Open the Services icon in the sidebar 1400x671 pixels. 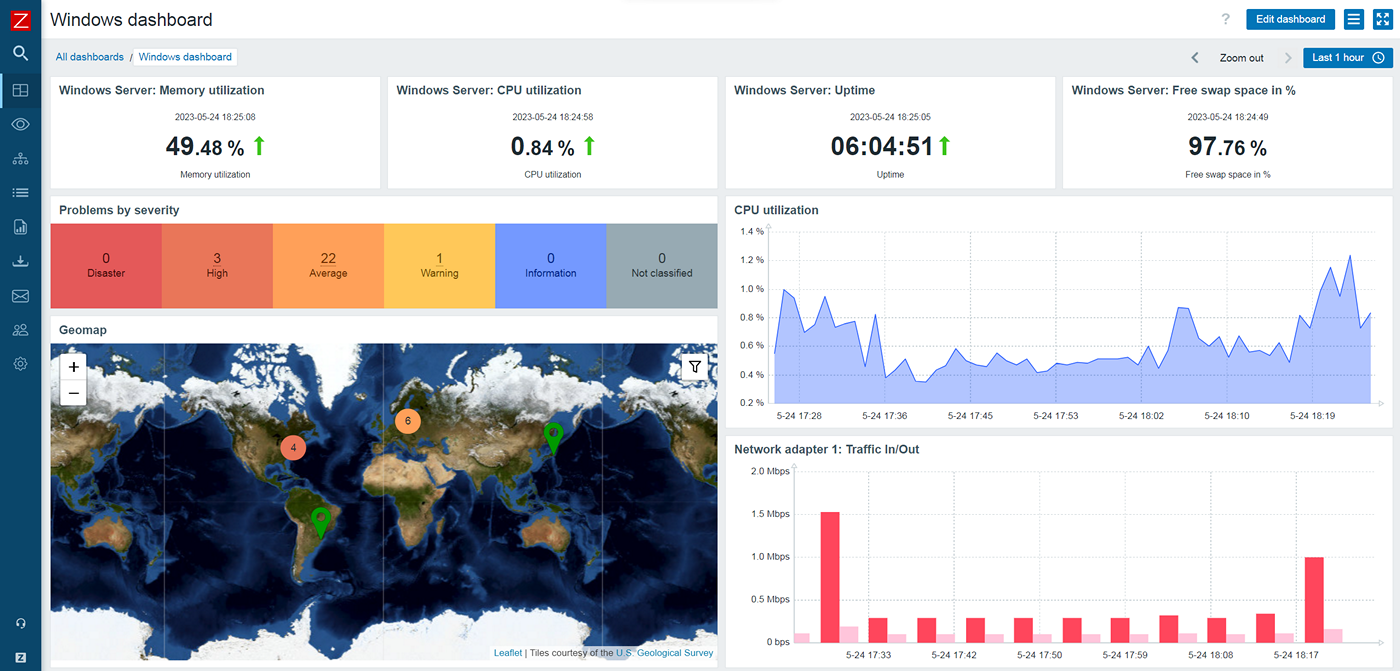click(20, 159)
